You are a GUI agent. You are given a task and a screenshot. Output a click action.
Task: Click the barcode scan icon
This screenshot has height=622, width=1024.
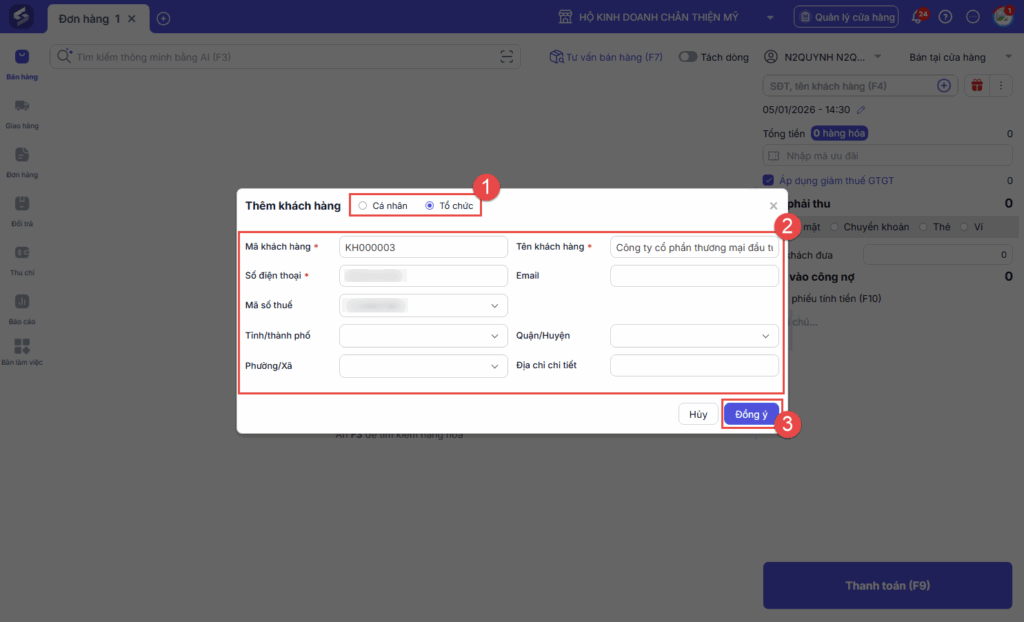507,57
